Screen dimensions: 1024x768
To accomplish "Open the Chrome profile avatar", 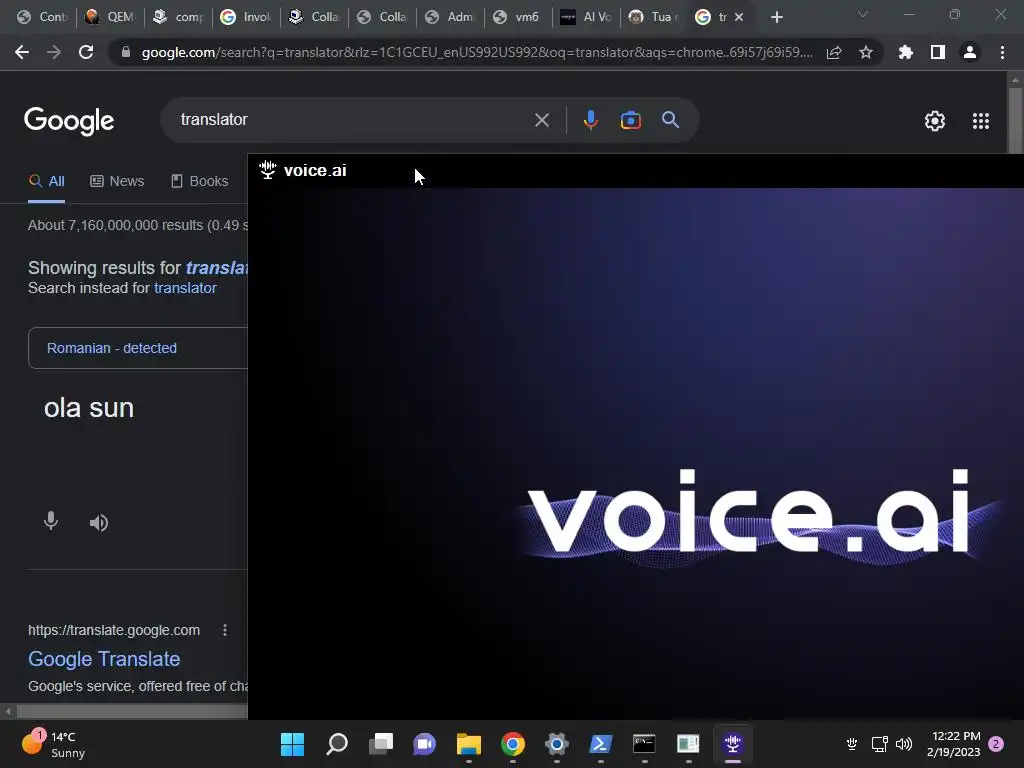I will (970, 52).
